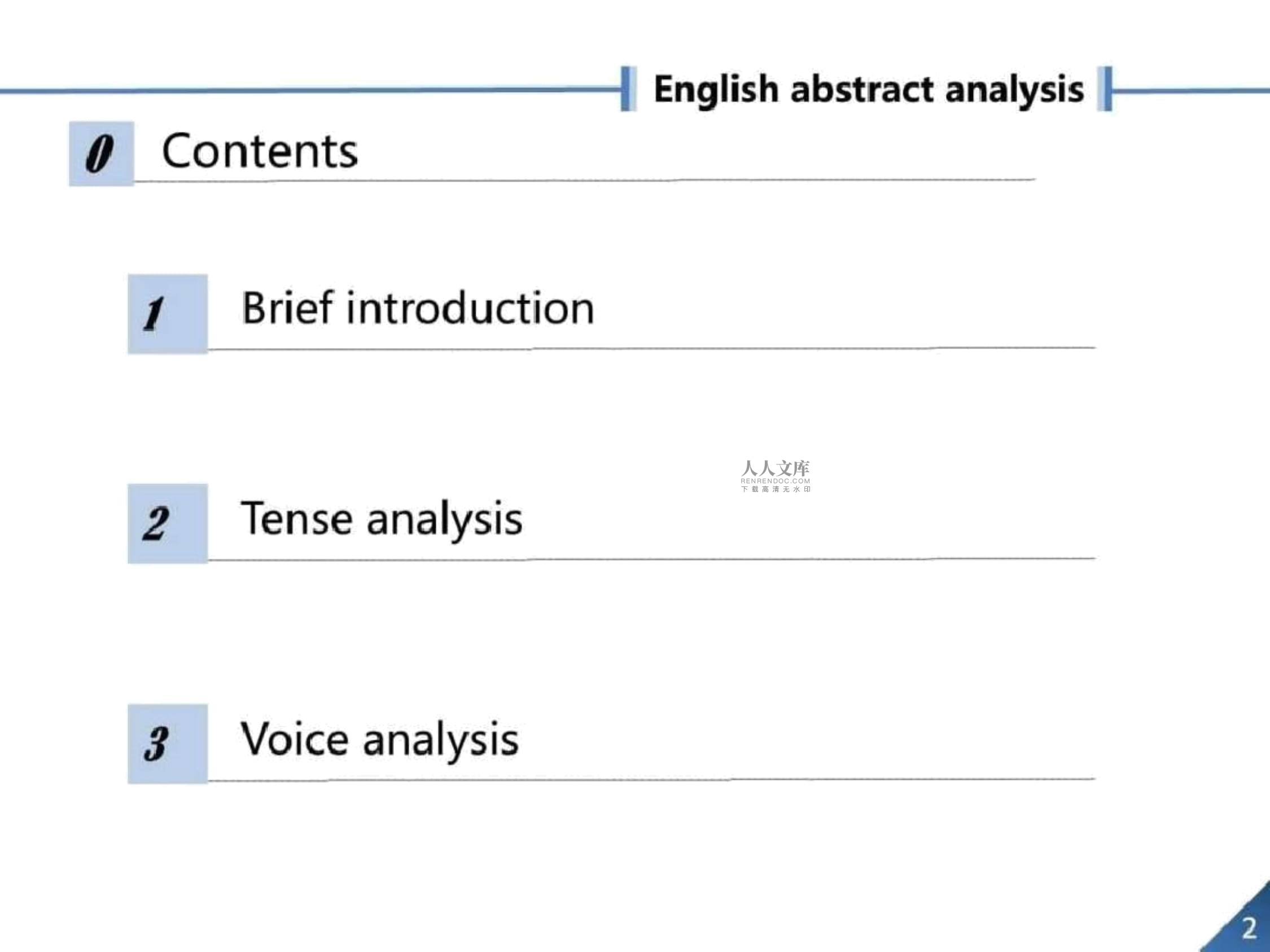The width and height of the screenshot is (1270, 952).
Task: Open the Voice analysis section
Action: point(379,740)
